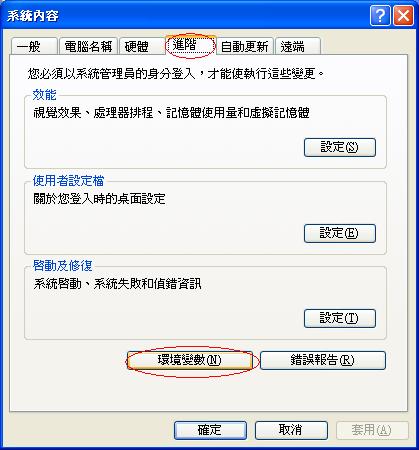
Task: Open the 電腦名稱 tab
Action: [x=88, y=46]
